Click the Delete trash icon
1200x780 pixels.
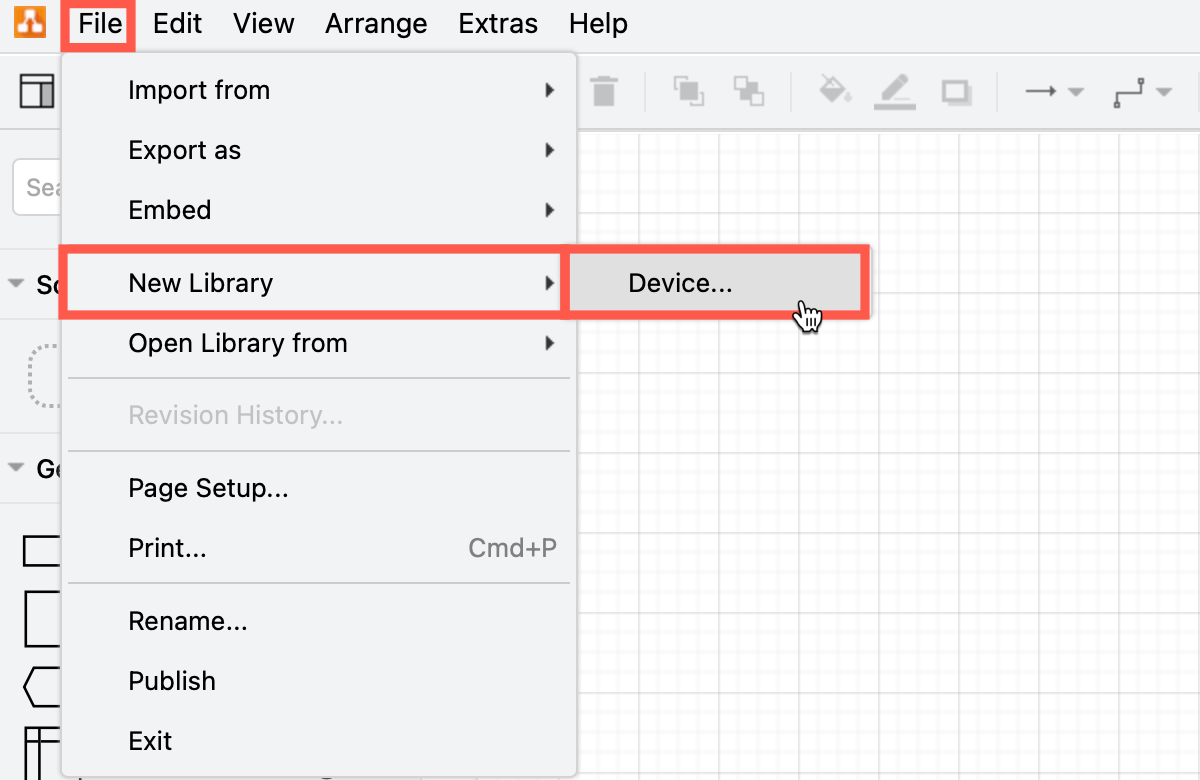(x=604, y=91)
